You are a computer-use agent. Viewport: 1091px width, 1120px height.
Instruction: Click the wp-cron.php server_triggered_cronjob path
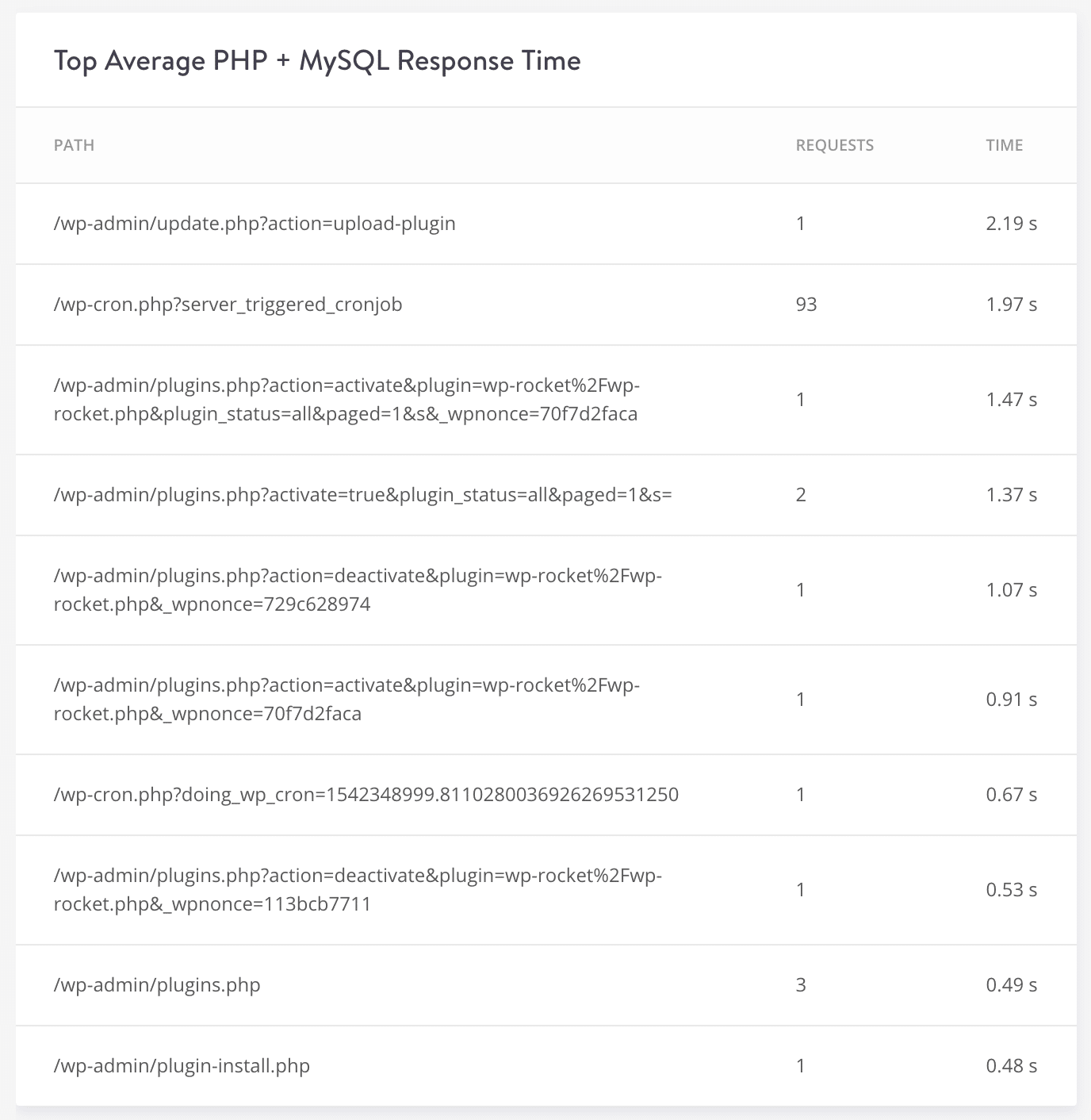coord(228,305)
